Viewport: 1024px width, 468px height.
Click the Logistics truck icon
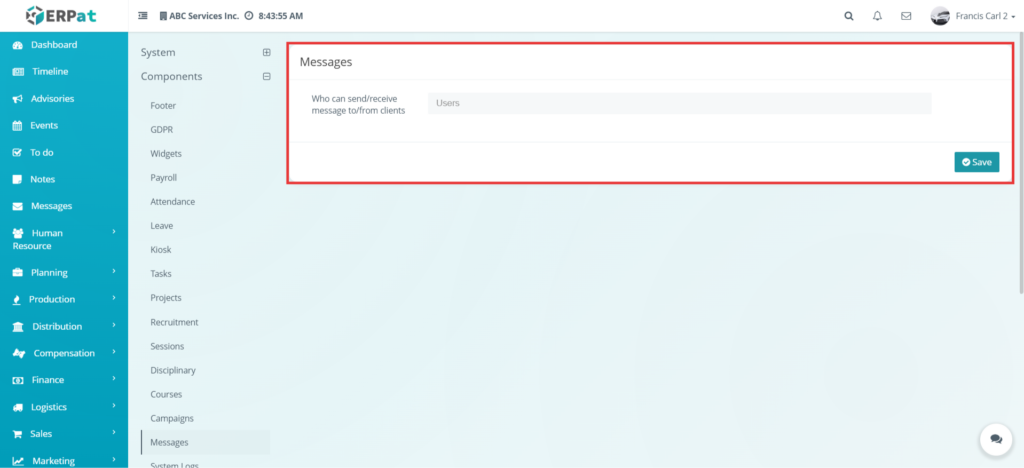(x=18, y=407)
